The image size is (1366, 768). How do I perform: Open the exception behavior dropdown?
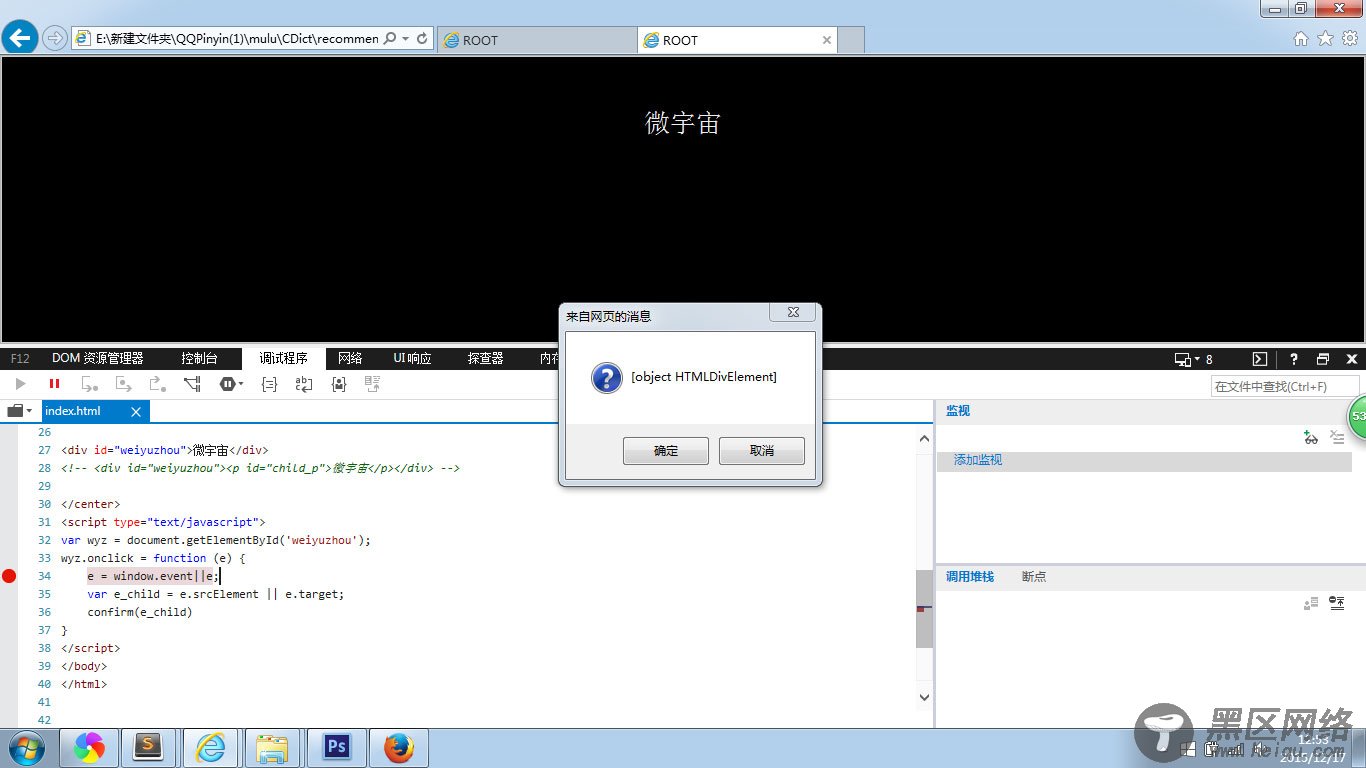point(231,384)
